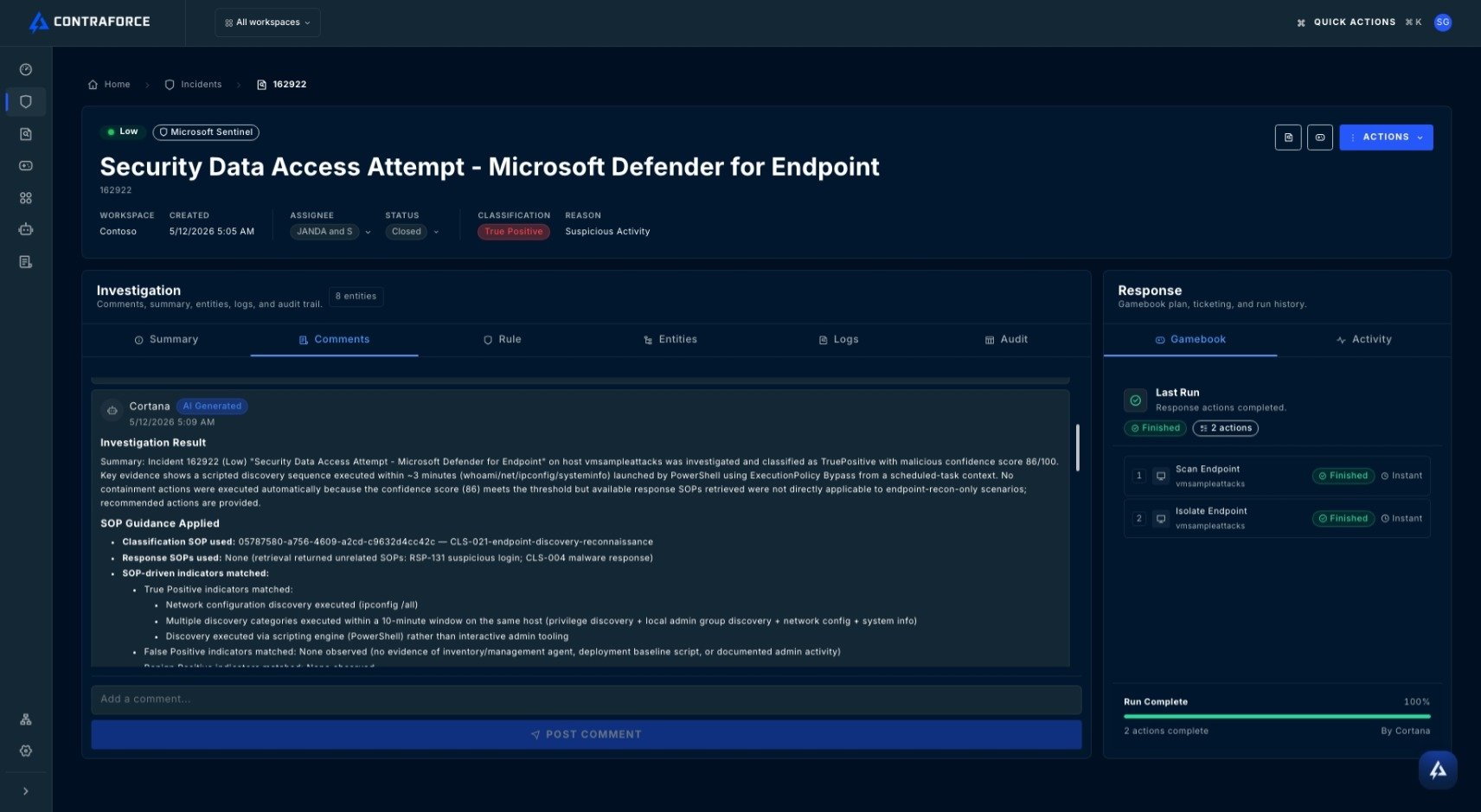The image size is (1481, 812).
Task: Open the ACTIONS dropdown button
Action: point(1386,137)
